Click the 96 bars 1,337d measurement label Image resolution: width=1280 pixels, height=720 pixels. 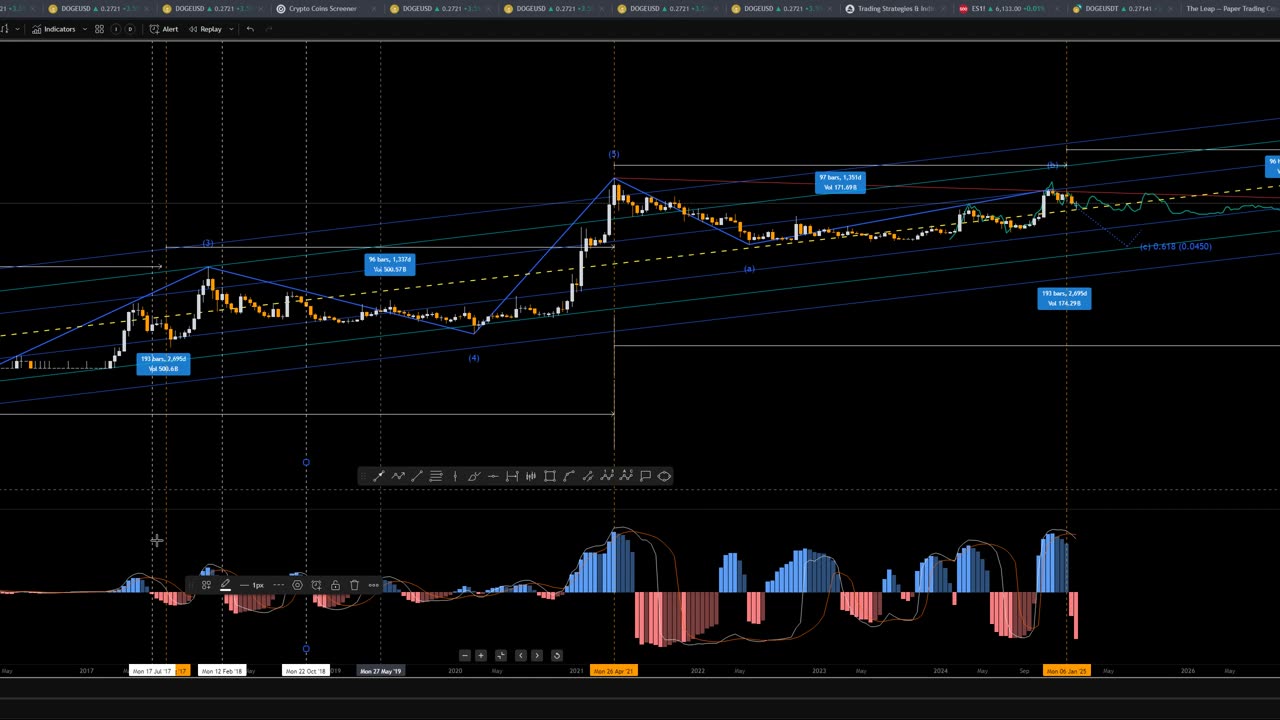click(x=389, y=264)
